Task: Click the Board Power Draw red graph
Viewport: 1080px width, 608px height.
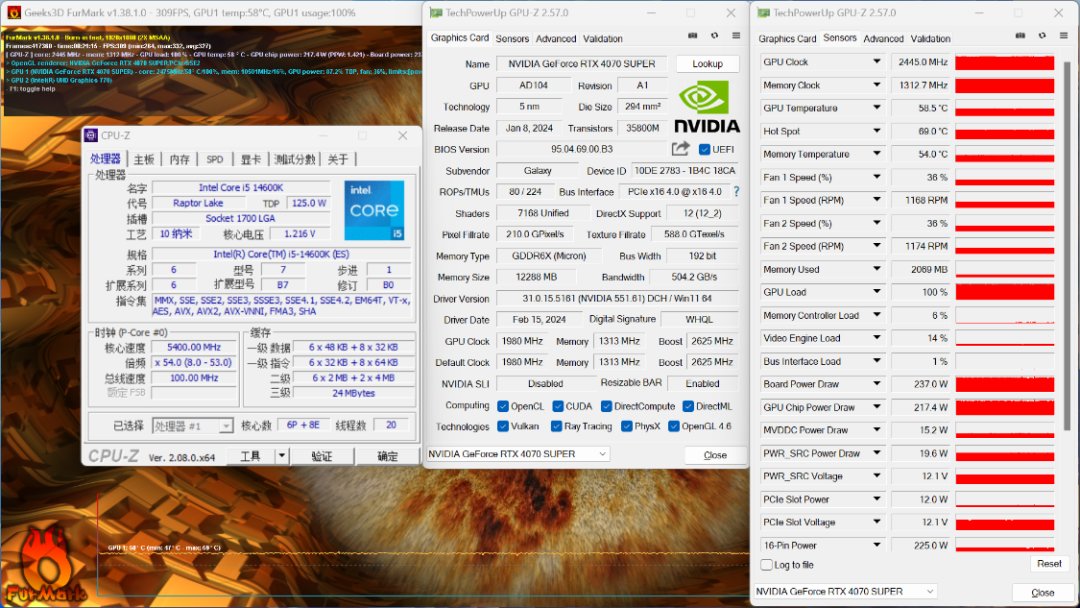Action: pos(1005,384)
